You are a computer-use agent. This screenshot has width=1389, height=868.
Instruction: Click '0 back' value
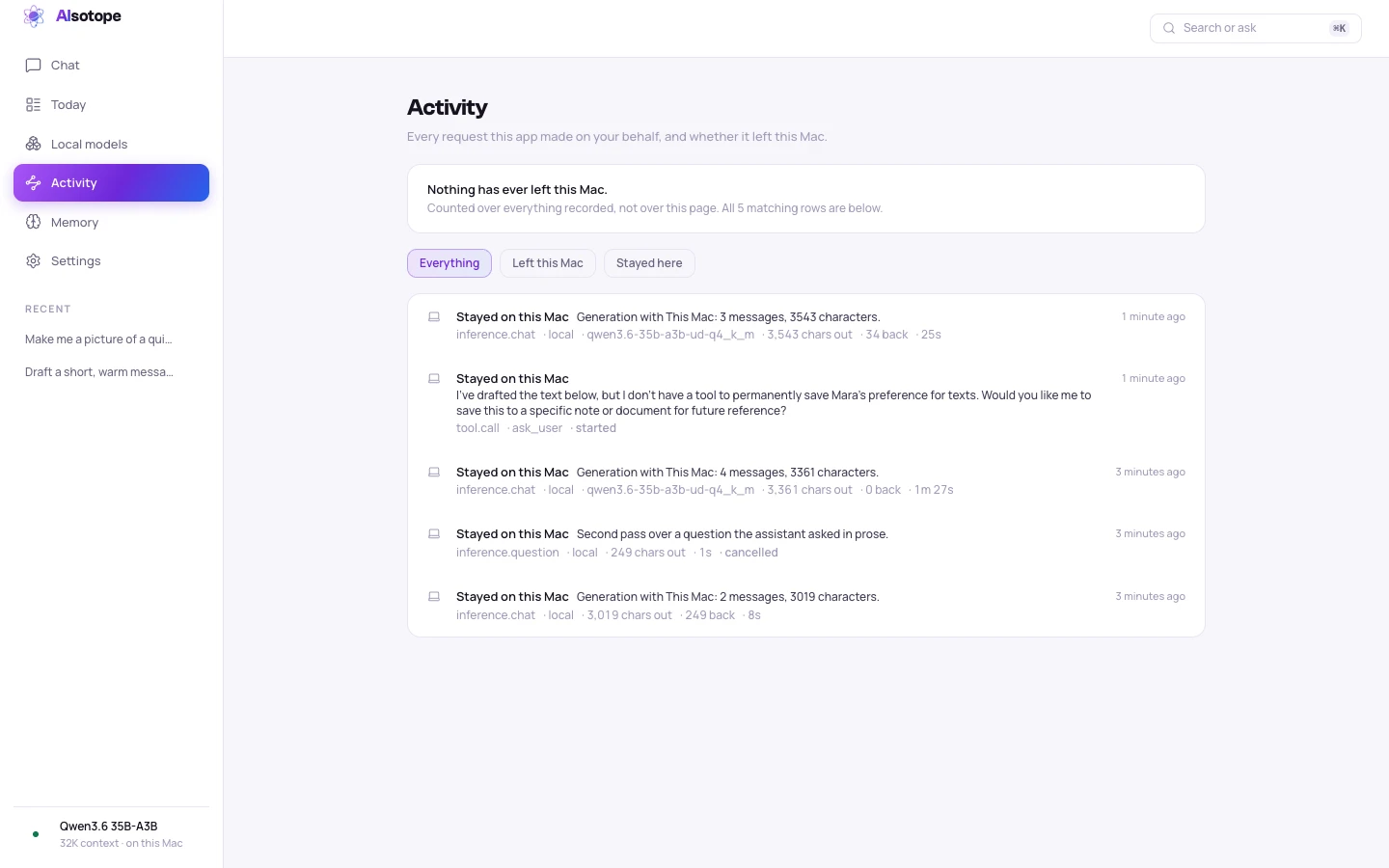(884, 490)
